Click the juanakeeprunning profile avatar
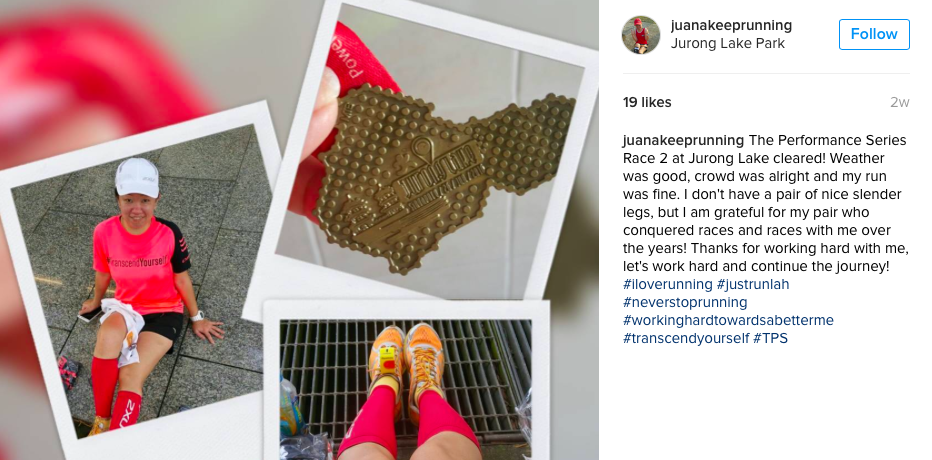Viewport: 932px width, 460px height. pos(641,34)
